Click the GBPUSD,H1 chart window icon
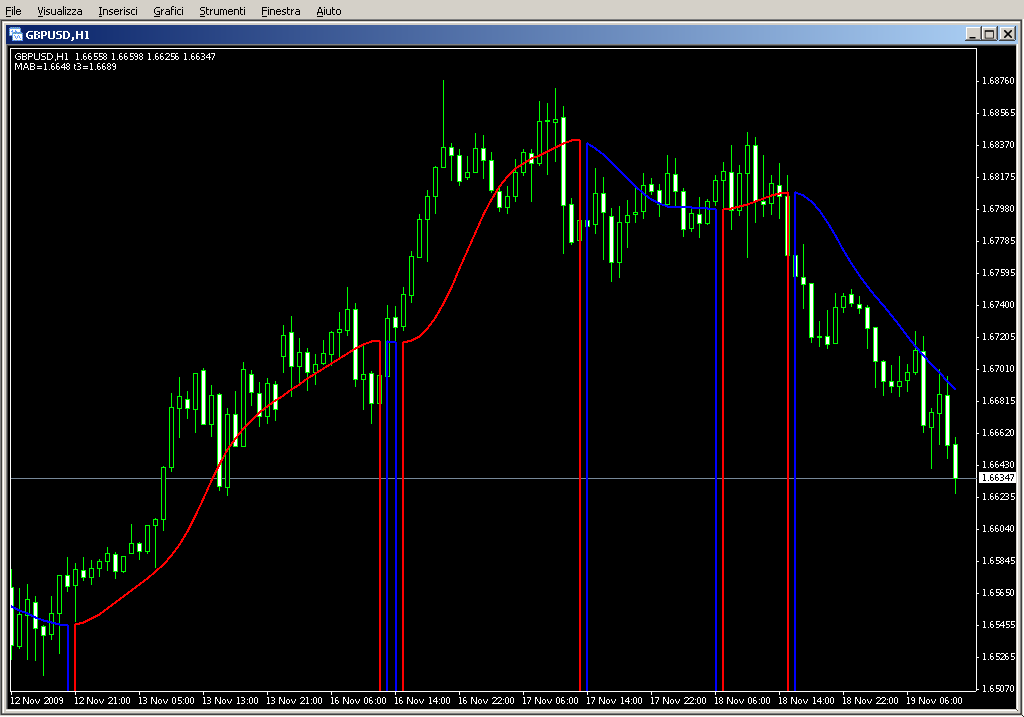Image resolution: width=1024 pixels, height=717 pixels. click(x=16, y=35)
